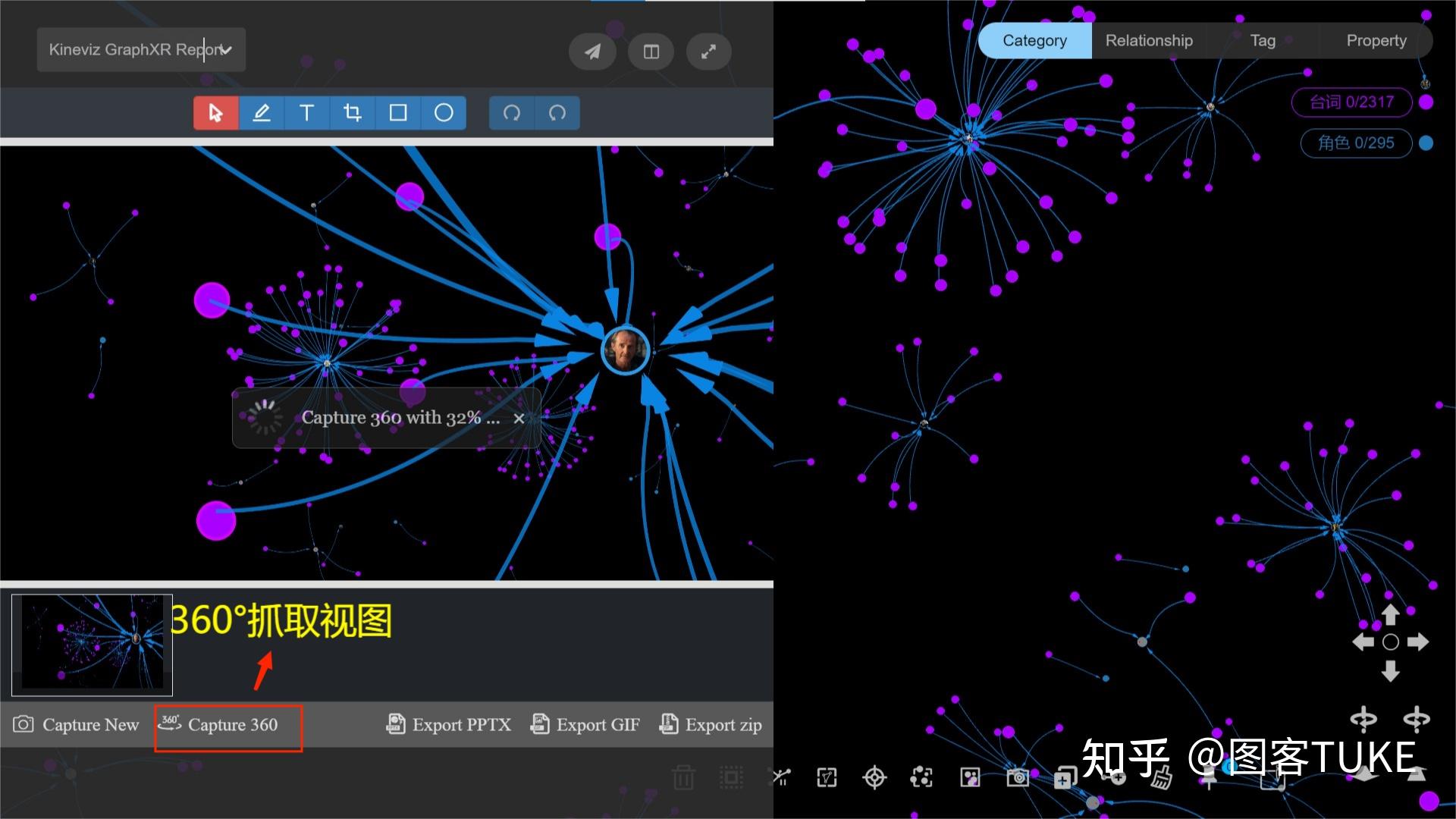This screenshot has height=819, width=1456.
Task: Toggle fullscreen expand button
Action: pos(708,52)
